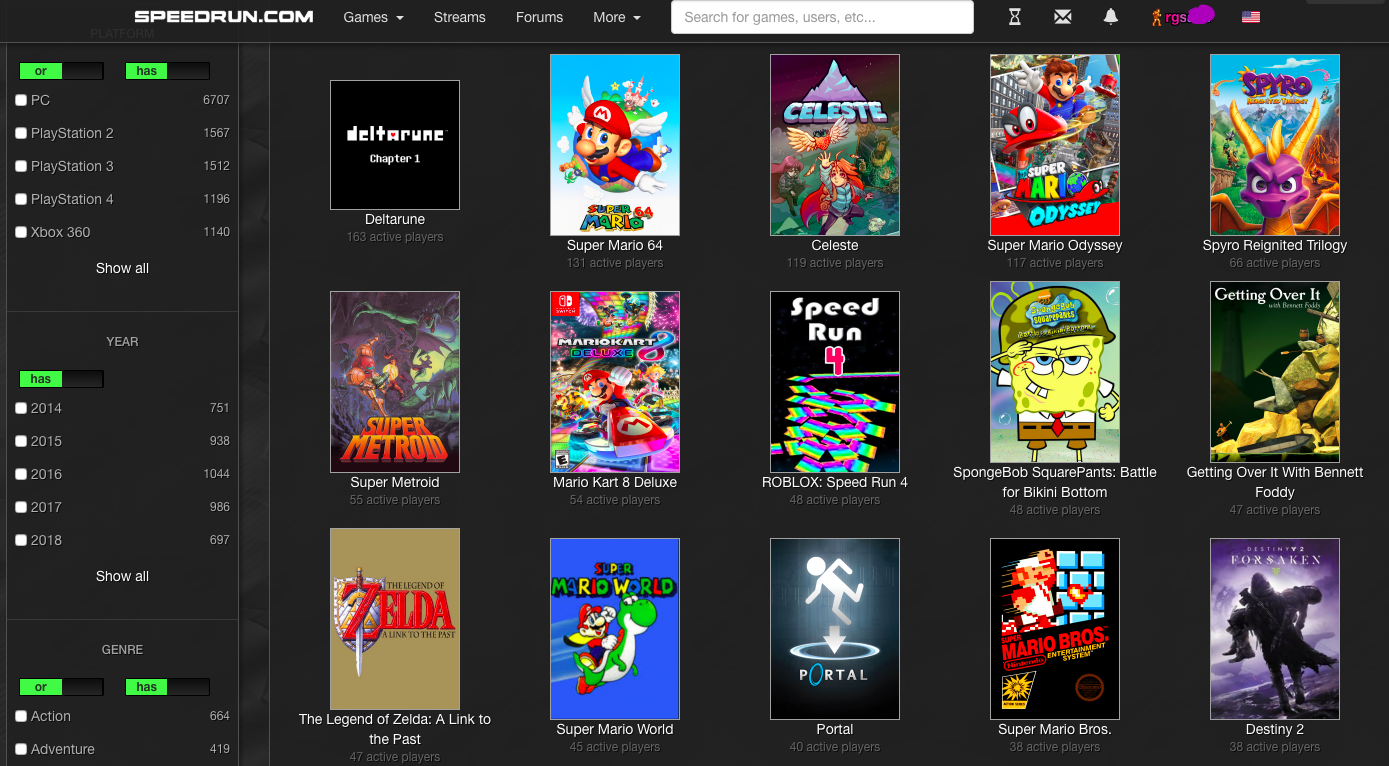Open the Forums page

(539, 17)
